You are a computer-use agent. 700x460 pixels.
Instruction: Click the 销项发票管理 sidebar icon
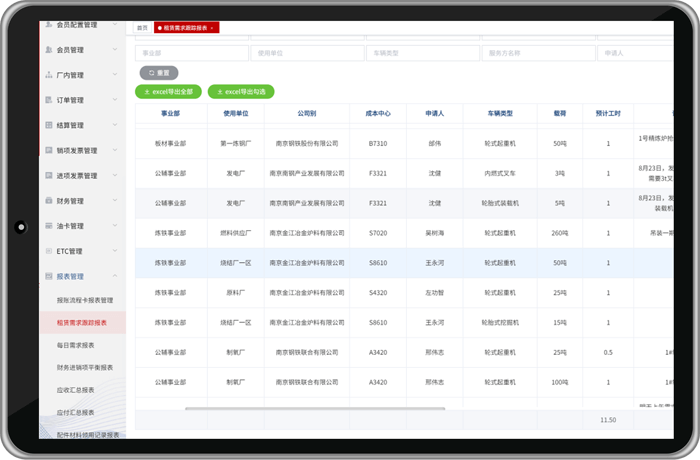tap(49, 150)
